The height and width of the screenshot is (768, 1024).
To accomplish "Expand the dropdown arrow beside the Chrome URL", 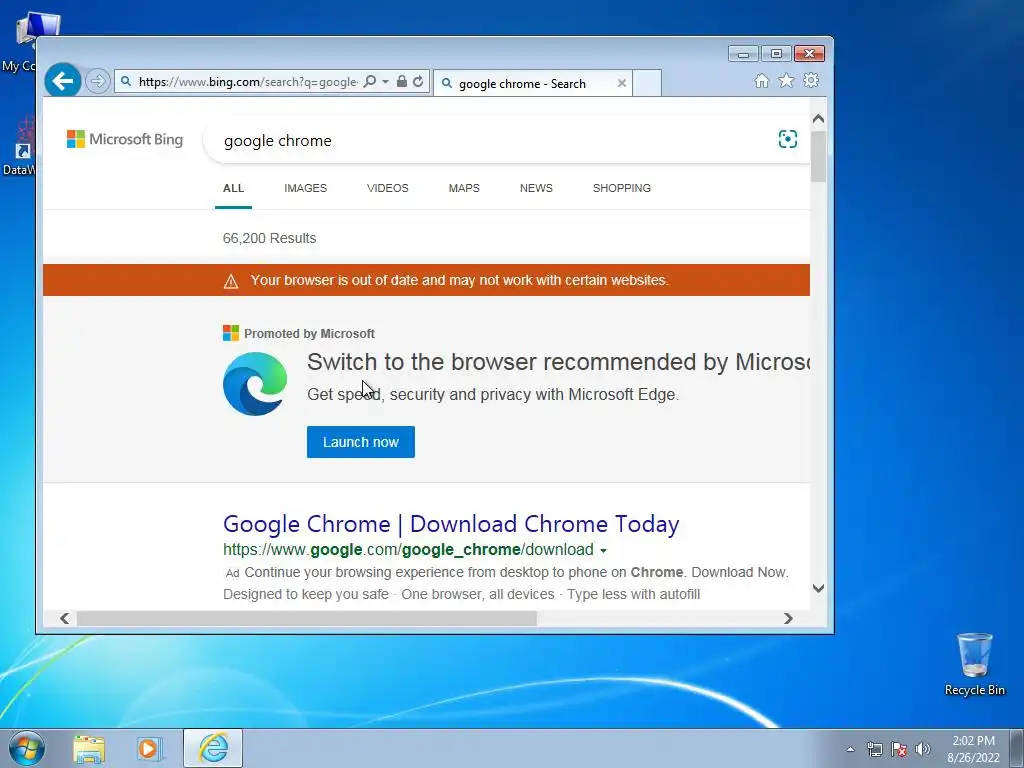I will click(603, 551).
